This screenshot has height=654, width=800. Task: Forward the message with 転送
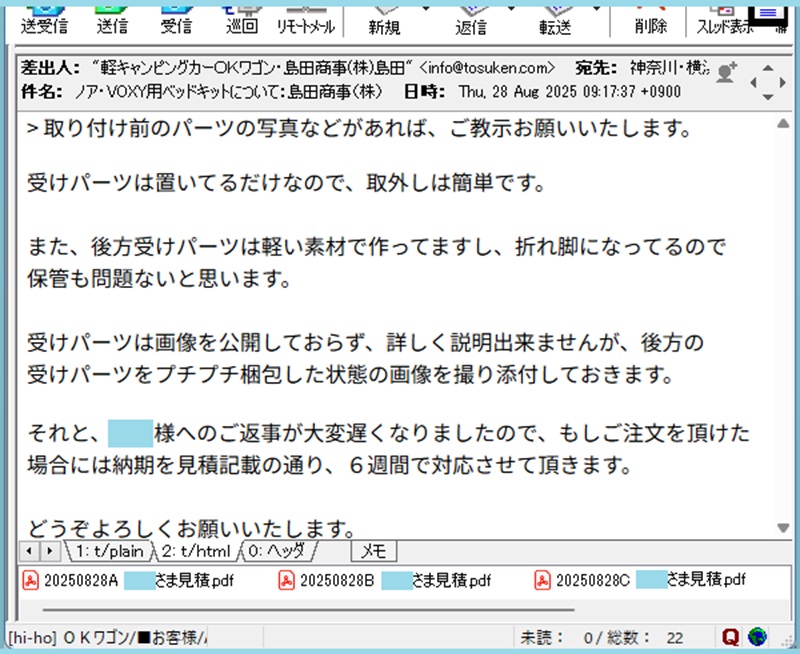pyautogui.click(x=554, y=22)
